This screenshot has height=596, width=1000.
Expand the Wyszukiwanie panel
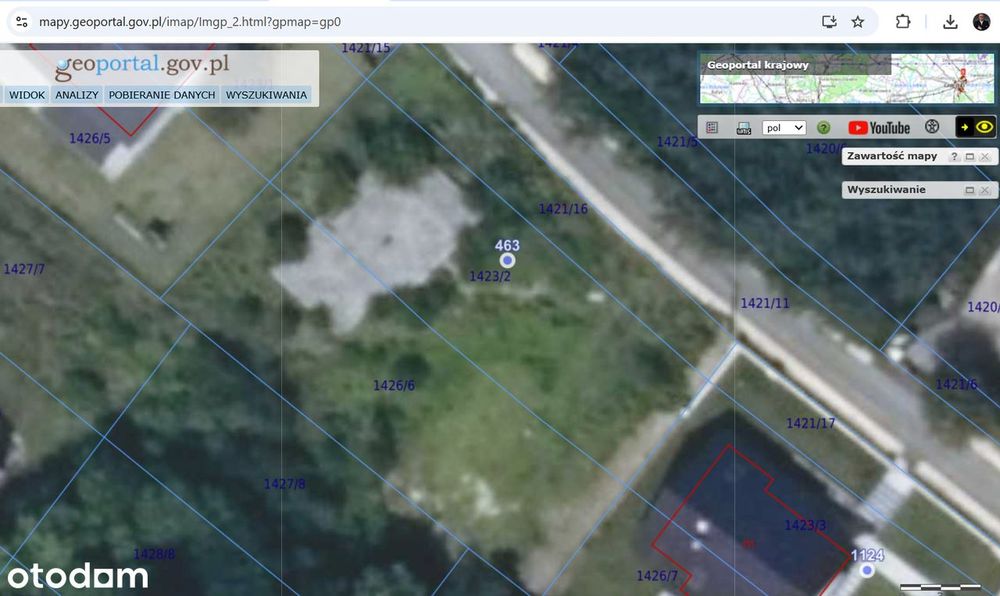click(x=969, y=190)
